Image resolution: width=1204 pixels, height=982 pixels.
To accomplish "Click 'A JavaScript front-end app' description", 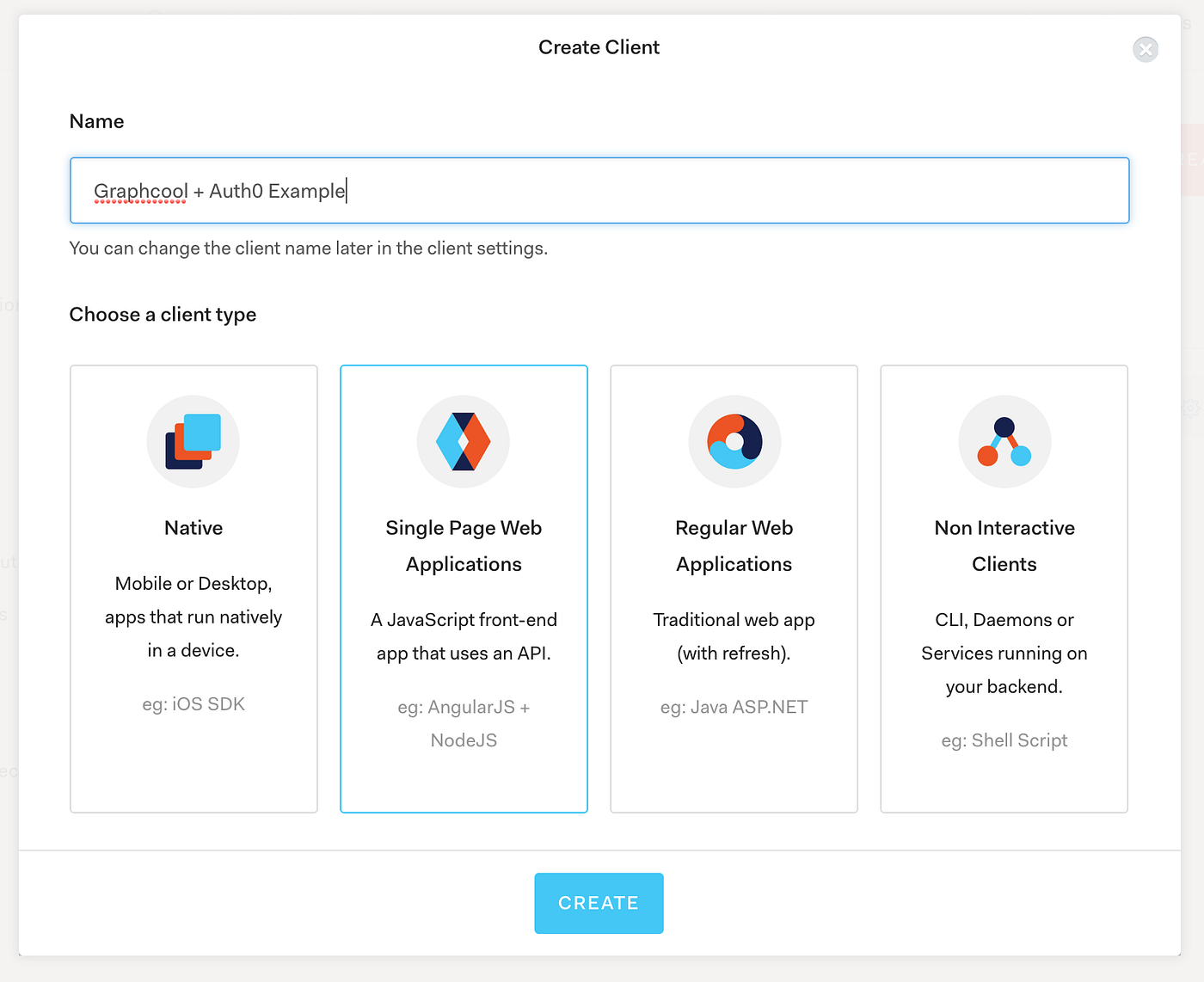I will tap(464, 636).
